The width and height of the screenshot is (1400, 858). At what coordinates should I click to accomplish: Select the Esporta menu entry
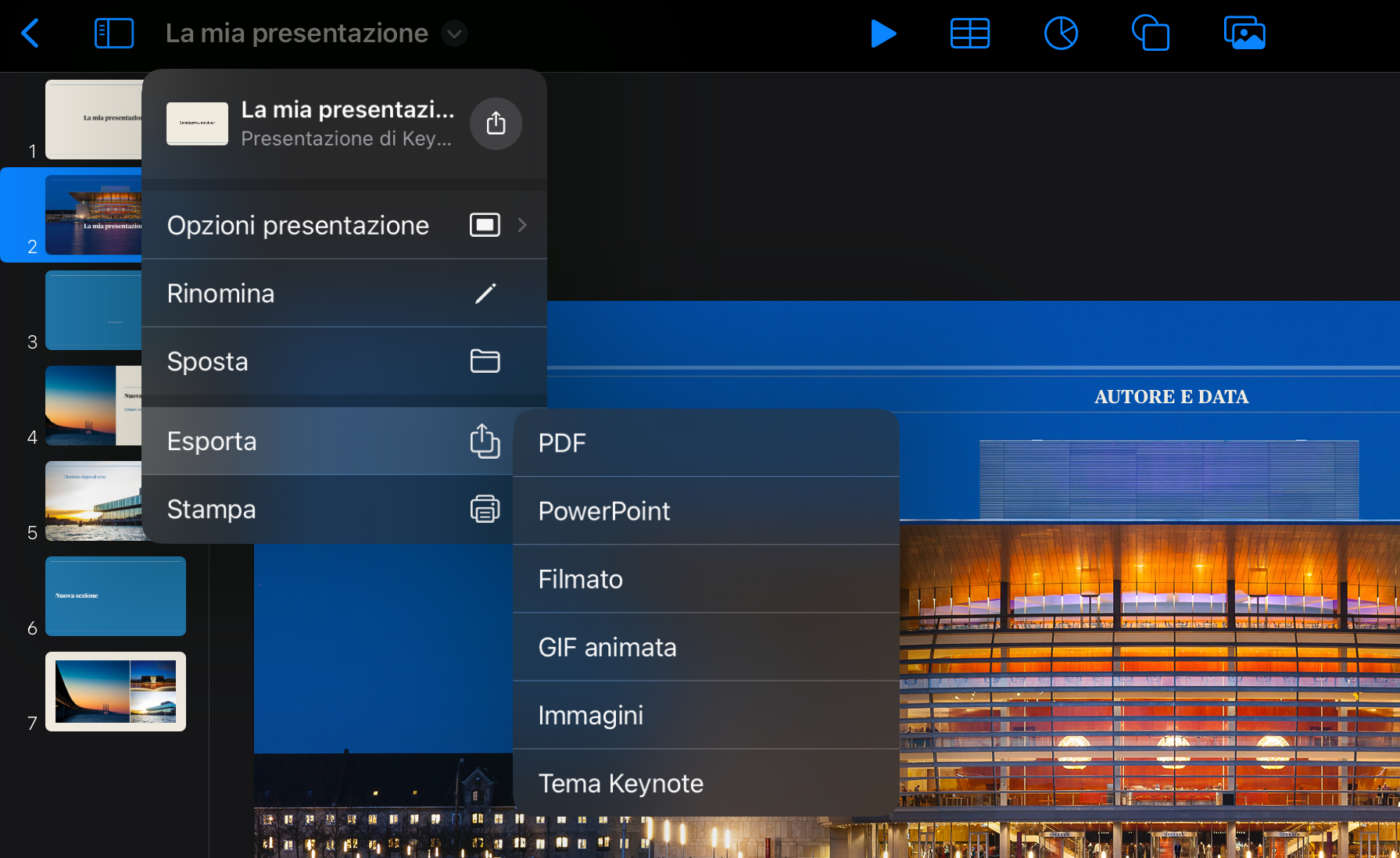pos(344,441)
